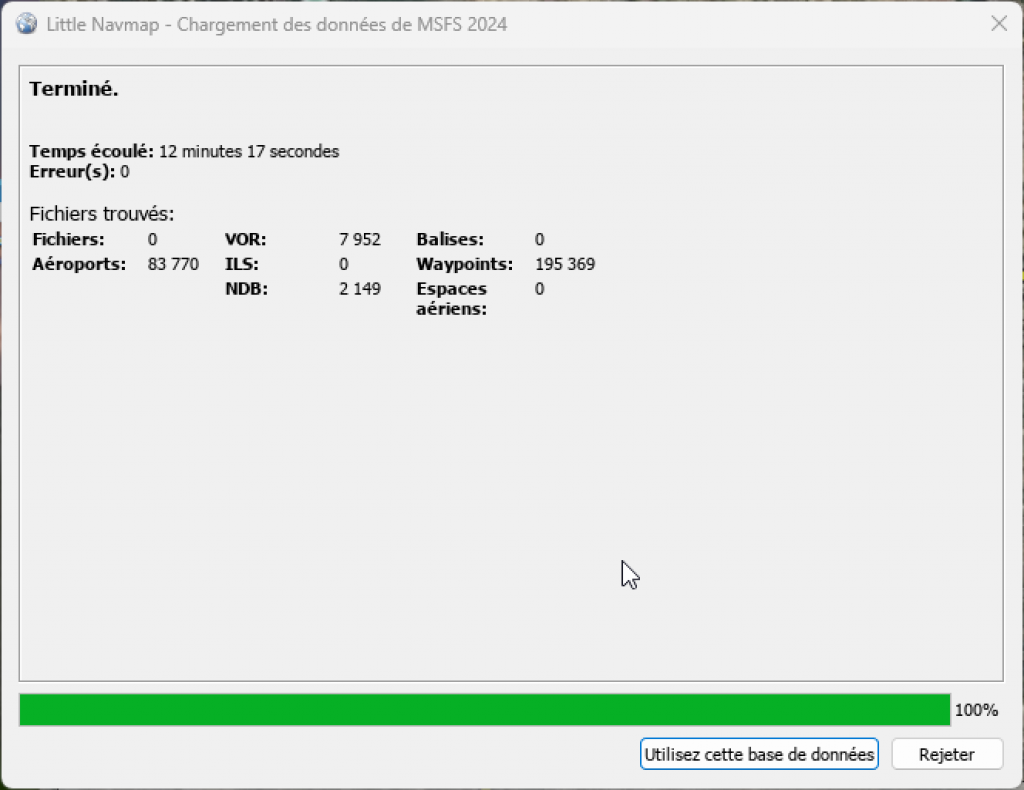The image size is (1024, 790).
Task: Click the Little Navmap globe icon
Action: click(x=27, y=24)
